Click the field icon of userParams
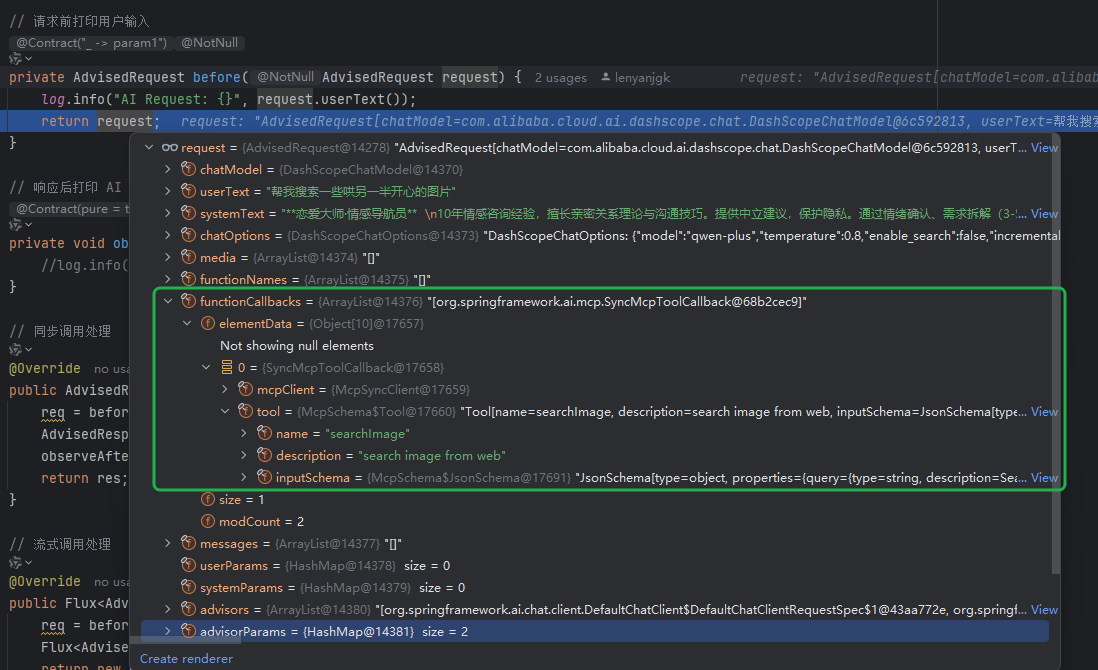 coord(188,565)
